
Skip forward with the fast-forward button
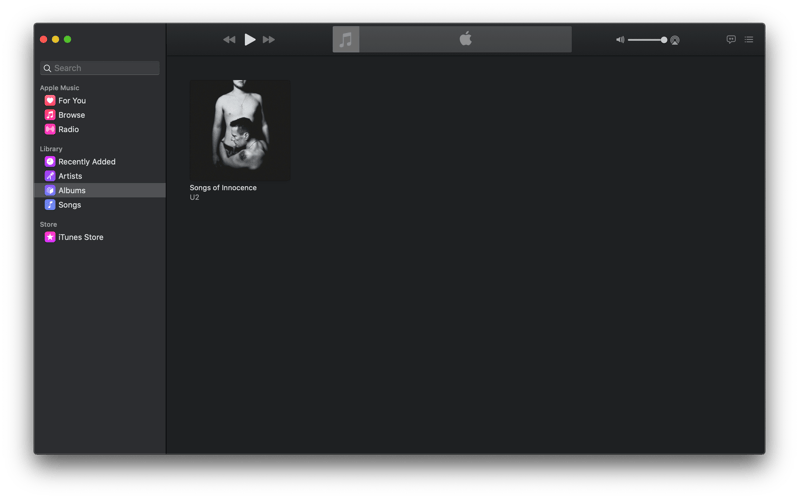pos(269,40)
